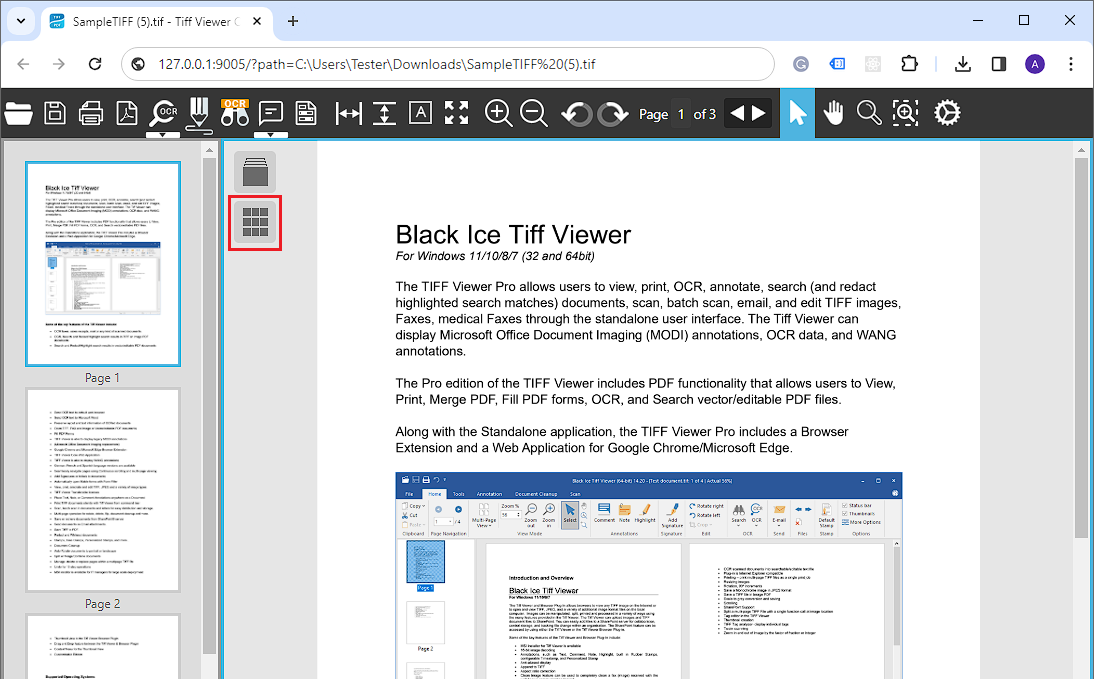Open the Chrome three-dot menu

1071,64
